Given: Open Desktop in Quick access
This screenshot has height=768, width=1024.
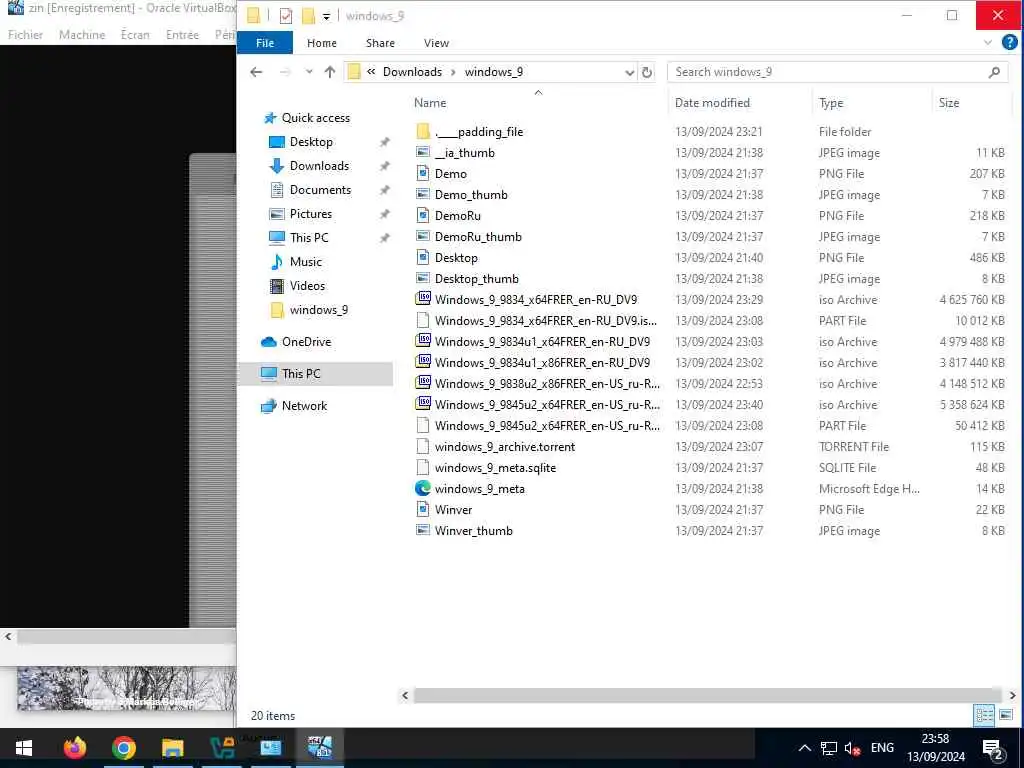Looking at the screenshot, I should (x=311, y=142).
